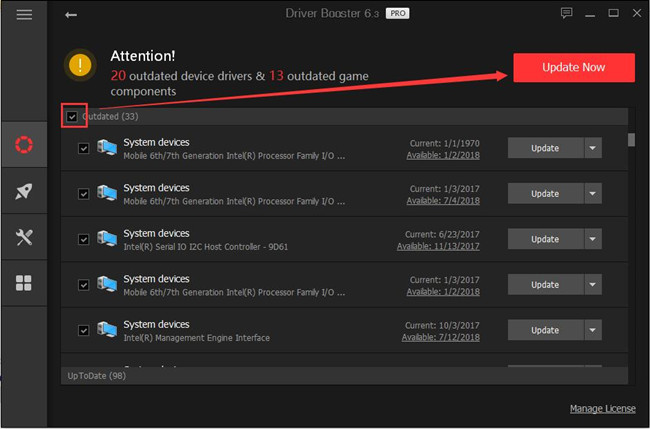This screenshot has width=650, height=429.
Task: Click the yellow attention warning icon
Action: (81, 65)
